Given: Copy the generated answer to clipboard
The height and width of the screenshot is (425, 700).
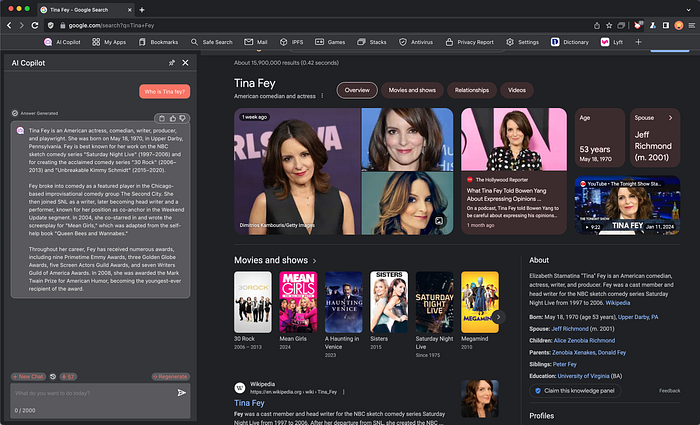Looking at the screenshot, I should tap(162, 118).
